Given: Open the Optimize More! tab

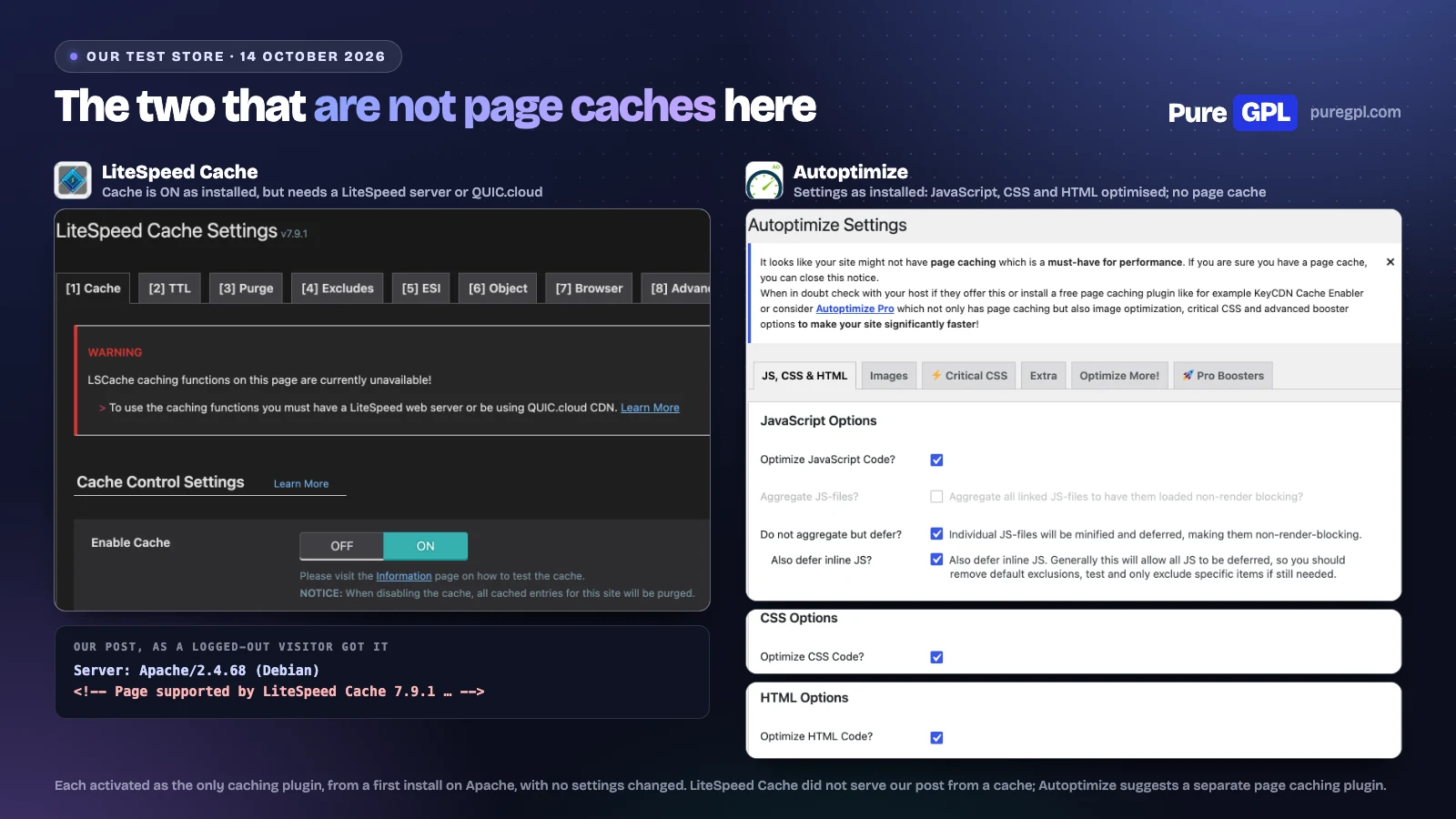Looking at the screenshot, I should pyautogui.click(x=1119, y=376).
